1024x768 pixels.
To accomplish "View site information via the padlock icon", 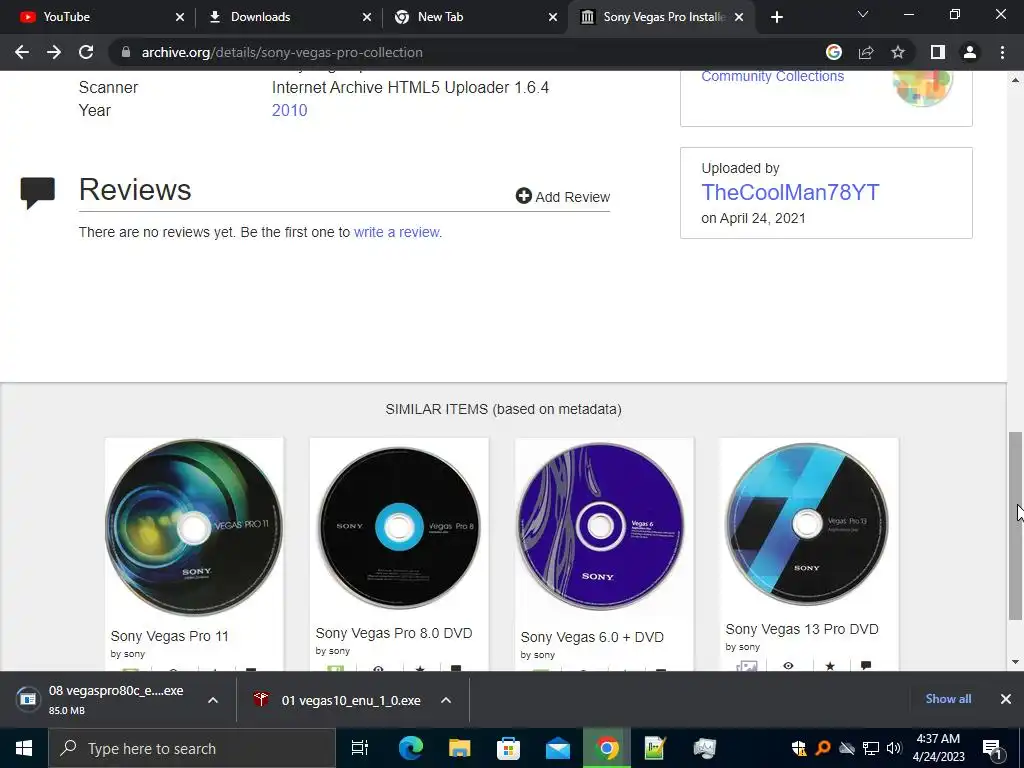I will (126, 52).
